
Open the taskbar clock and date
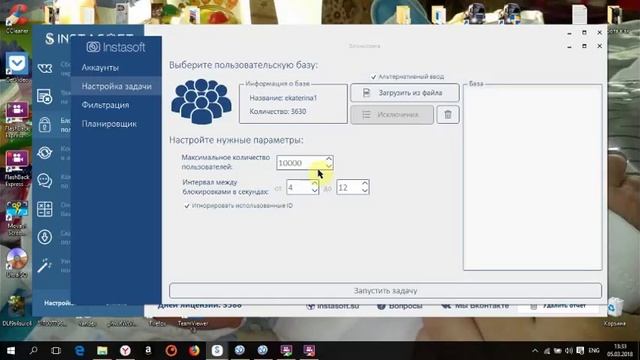pyautogui.click(x=620, y=351)
